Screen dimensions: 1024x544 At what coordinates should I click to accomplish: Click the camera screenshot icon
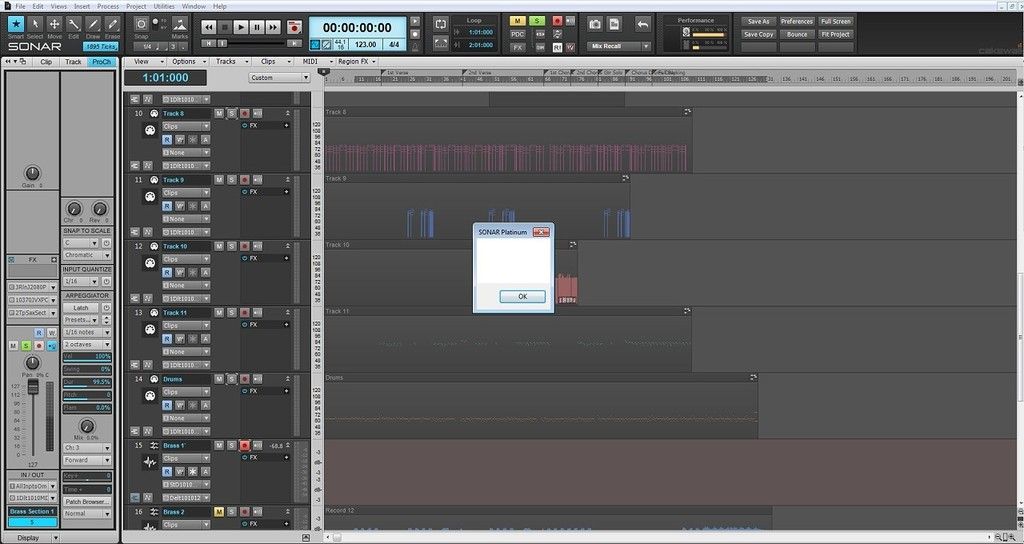point(595,24)
